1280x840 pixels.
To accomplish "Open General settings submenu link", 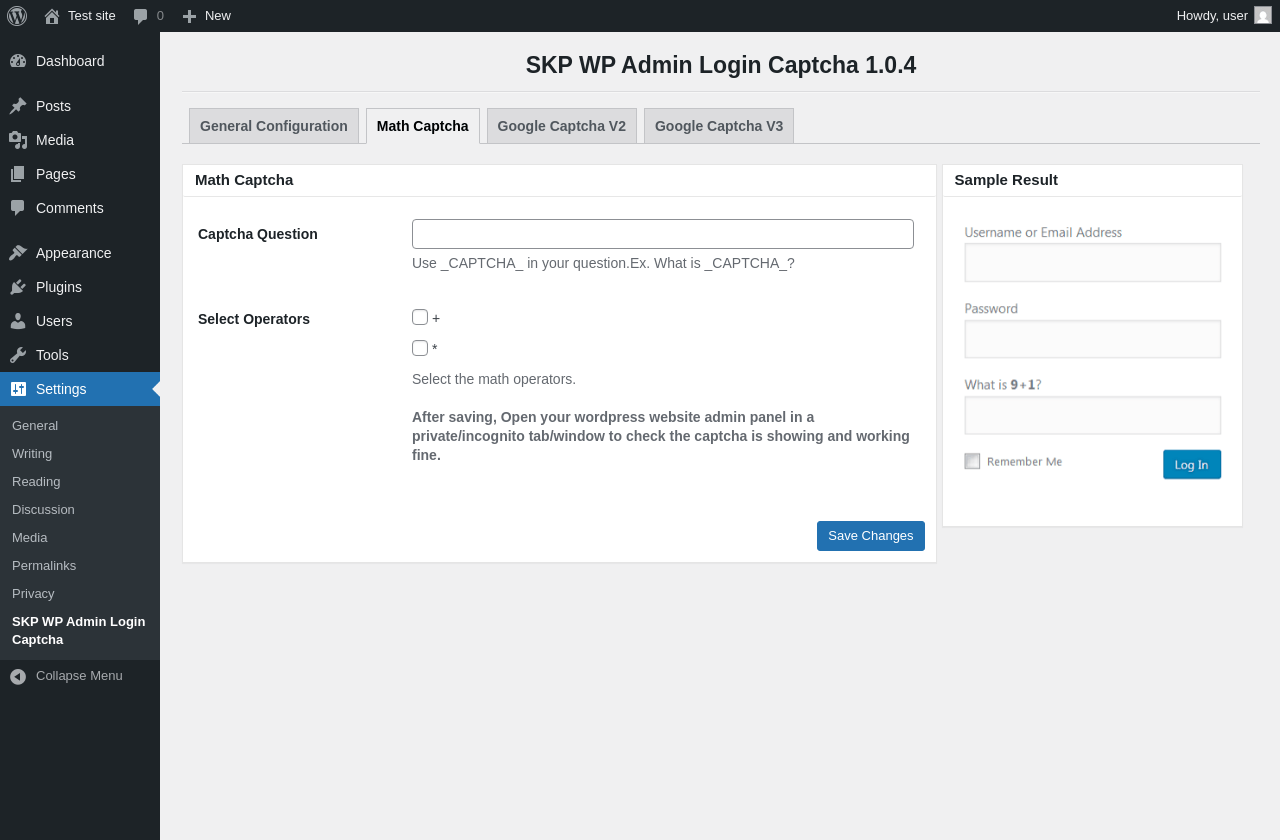I will coord(35,426).
